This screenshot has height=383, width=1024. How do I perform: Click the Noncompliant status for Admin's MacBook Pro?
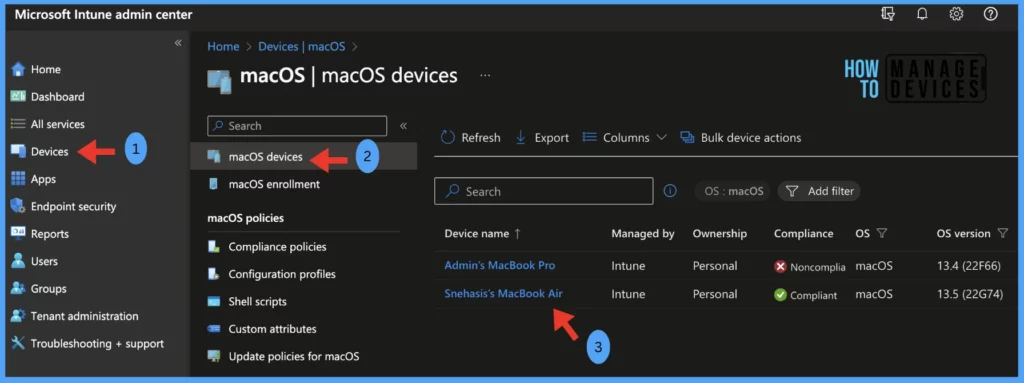click(810, 267)
